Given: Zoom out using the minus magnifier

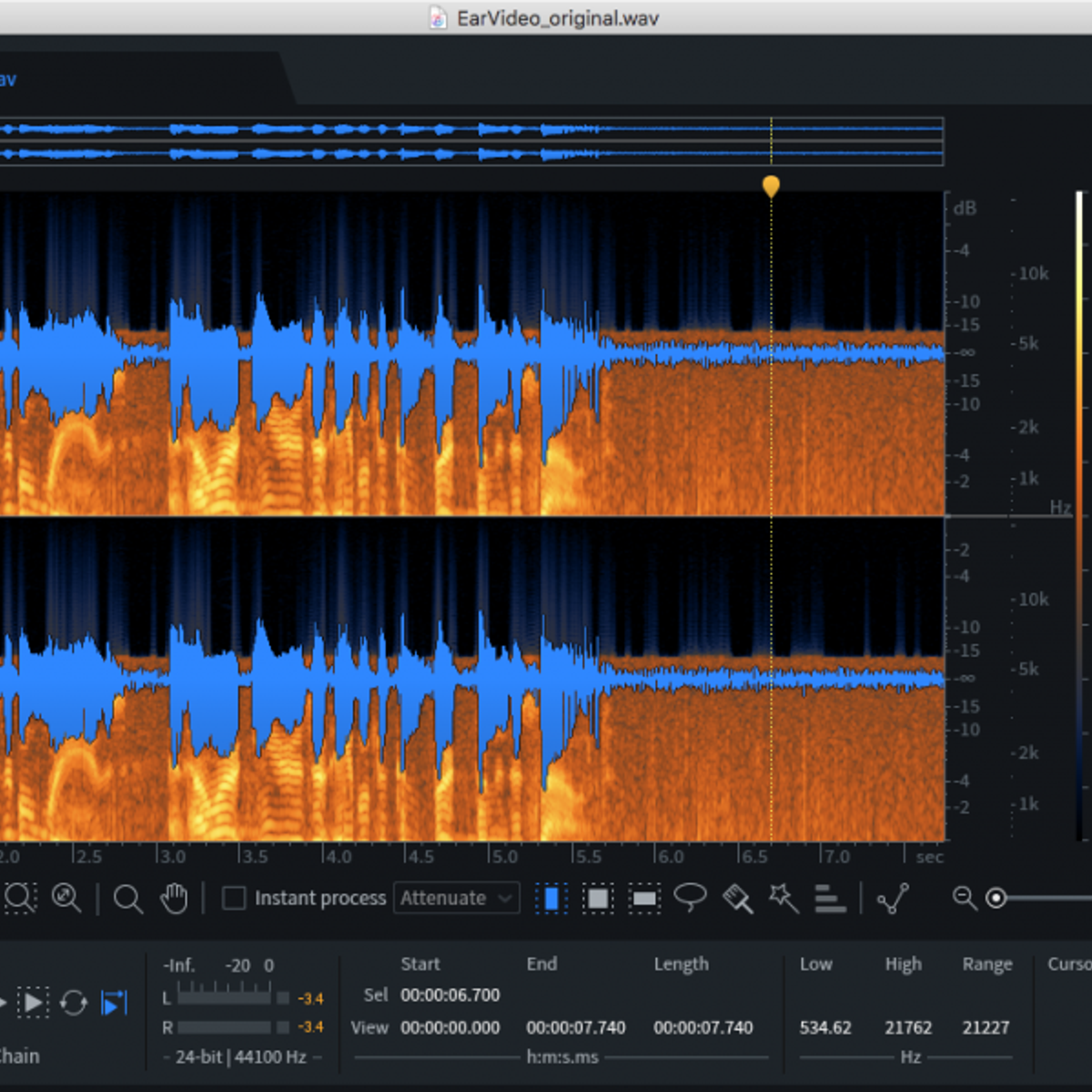Looking at the screenshot, I should [963, 898].
